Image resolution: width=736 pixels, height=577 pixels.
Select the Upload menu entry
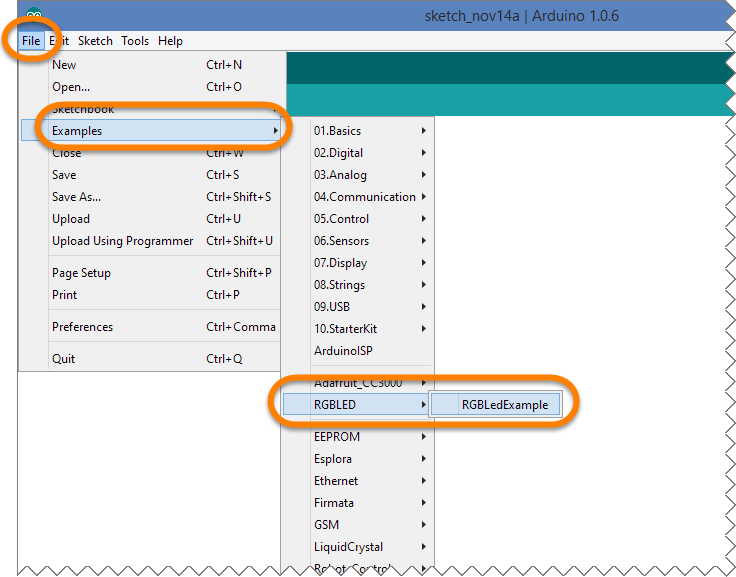pos(151,219)
